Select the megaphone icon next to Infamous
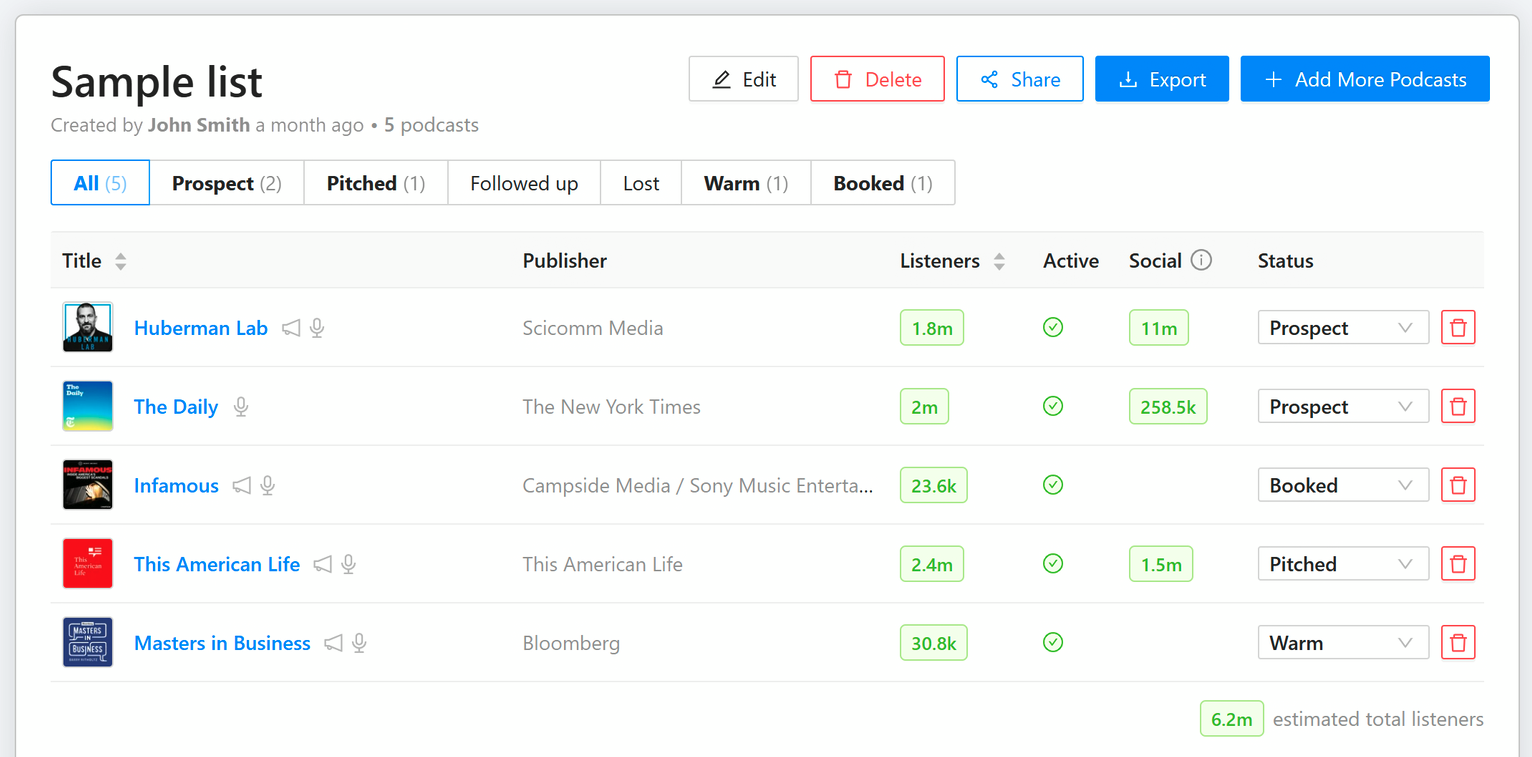Screen dimensions: 1532x757 pos(242,485)
